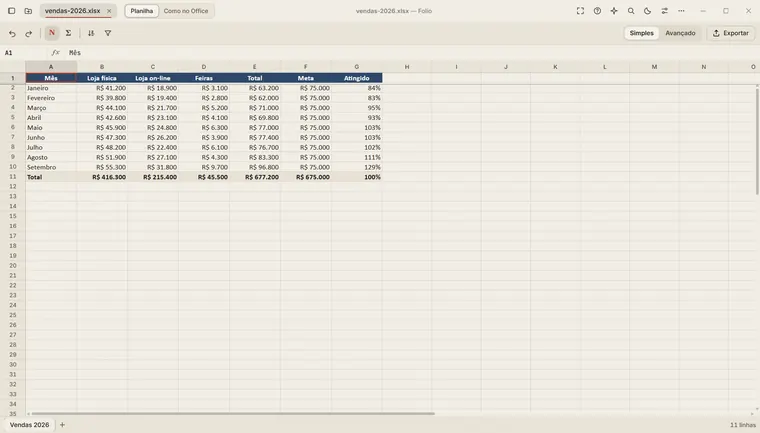
Task: Click the Atingido header cell
Action: (x=357, y=78)
